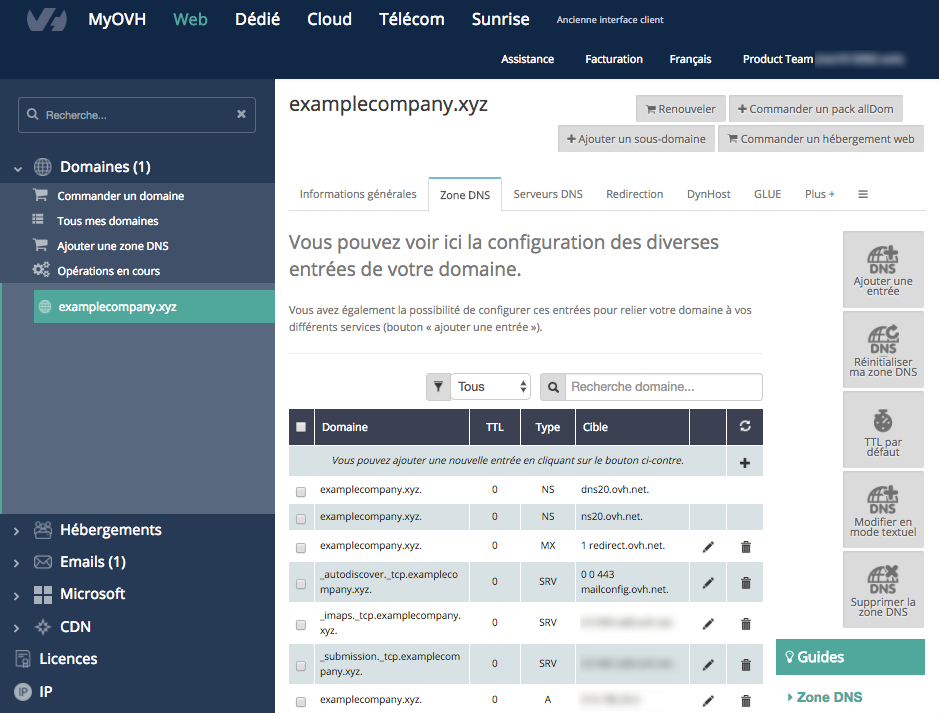The image size is (939, 713).
Task: Open the Plus + tab dropdown
Action: pyautogui.click(x=819, y=194)
